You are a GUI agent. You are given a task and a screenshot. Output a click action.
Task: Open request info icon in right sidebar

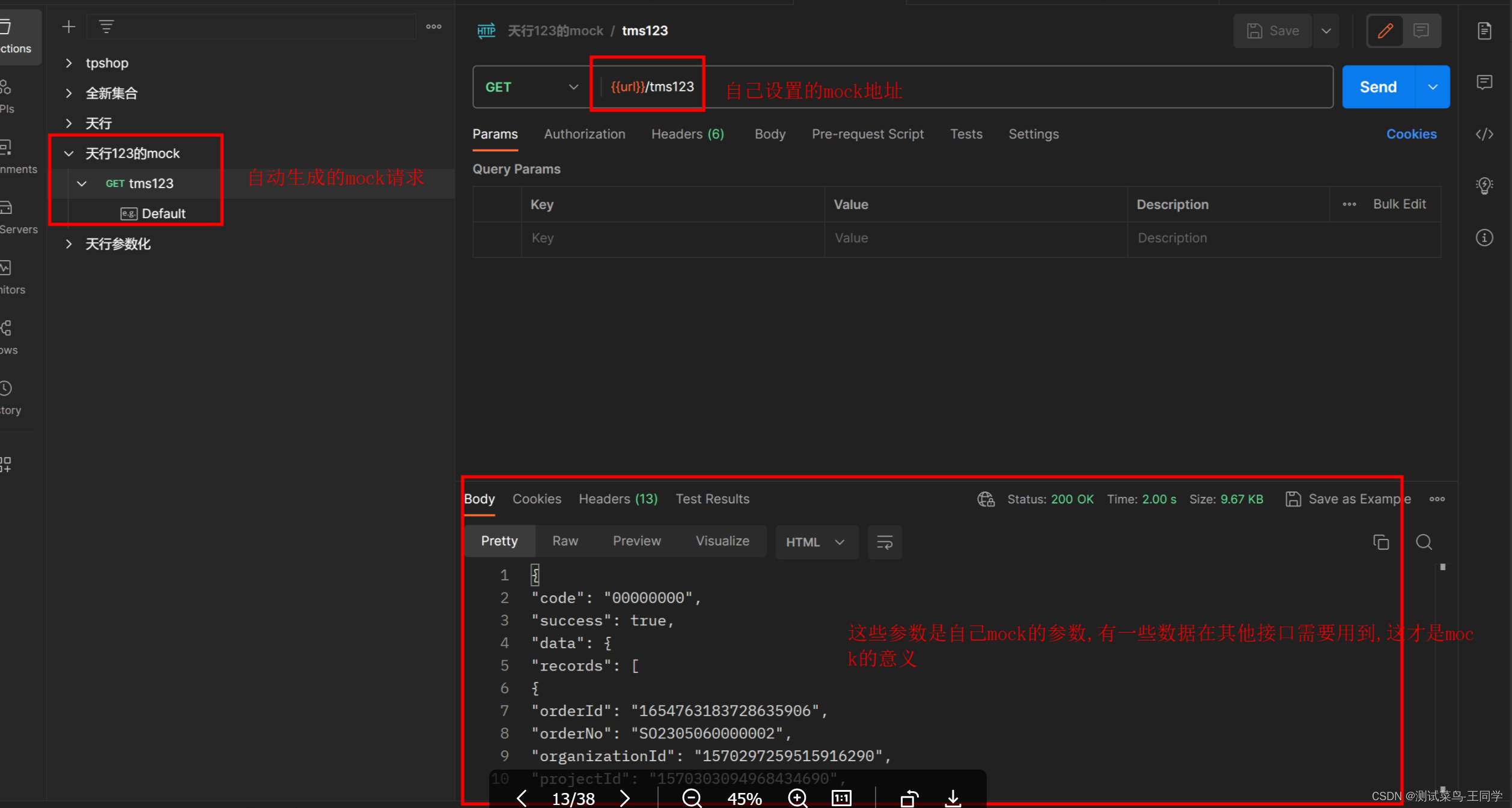coord(1484,238)
